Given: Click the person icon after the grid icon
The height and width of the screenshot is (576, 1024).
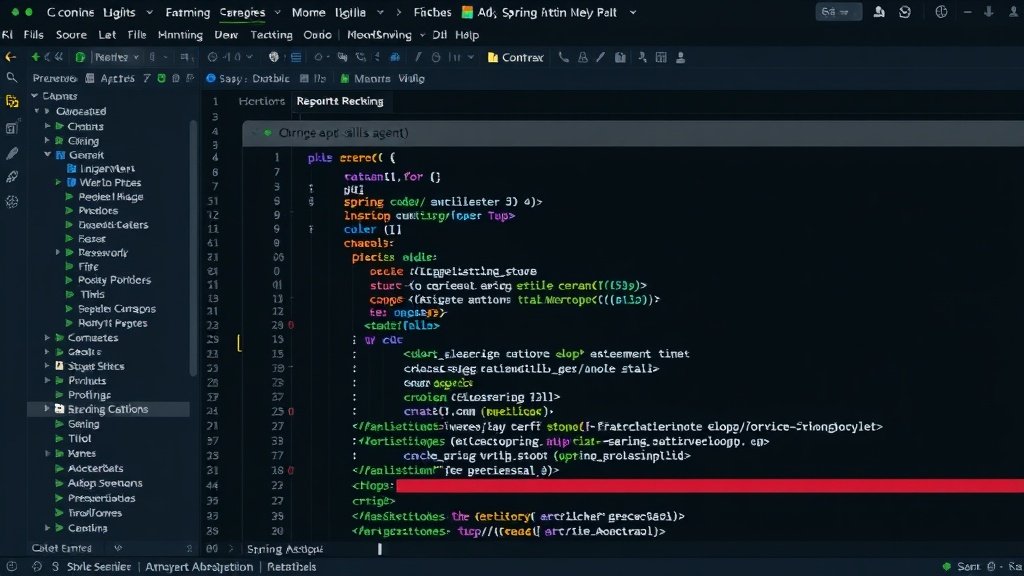Looking at the screenshot, I should pos(680,57).
